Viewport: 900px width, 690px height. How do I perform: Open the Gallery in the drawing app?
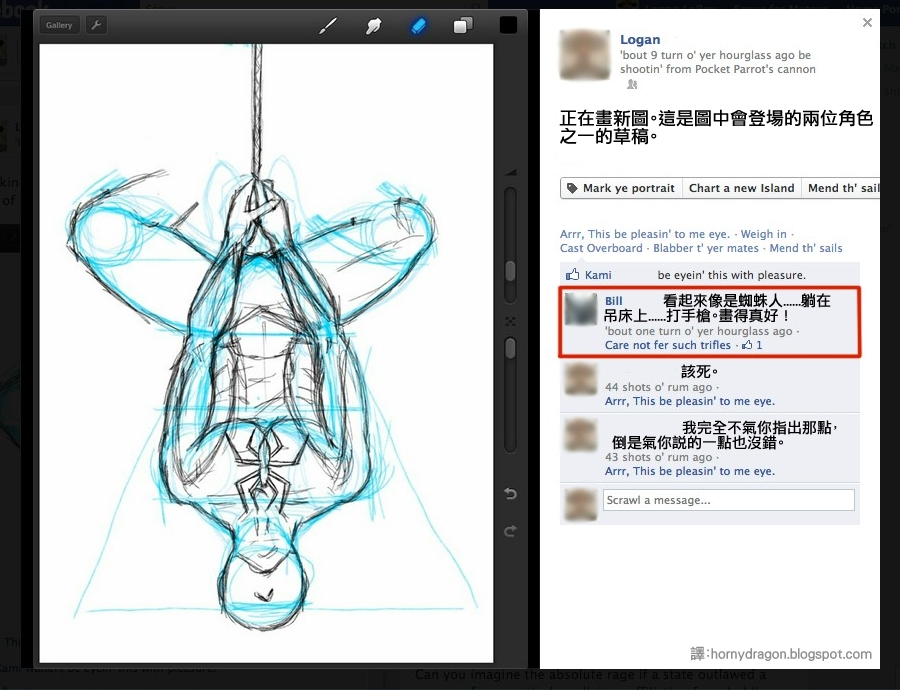59,25
